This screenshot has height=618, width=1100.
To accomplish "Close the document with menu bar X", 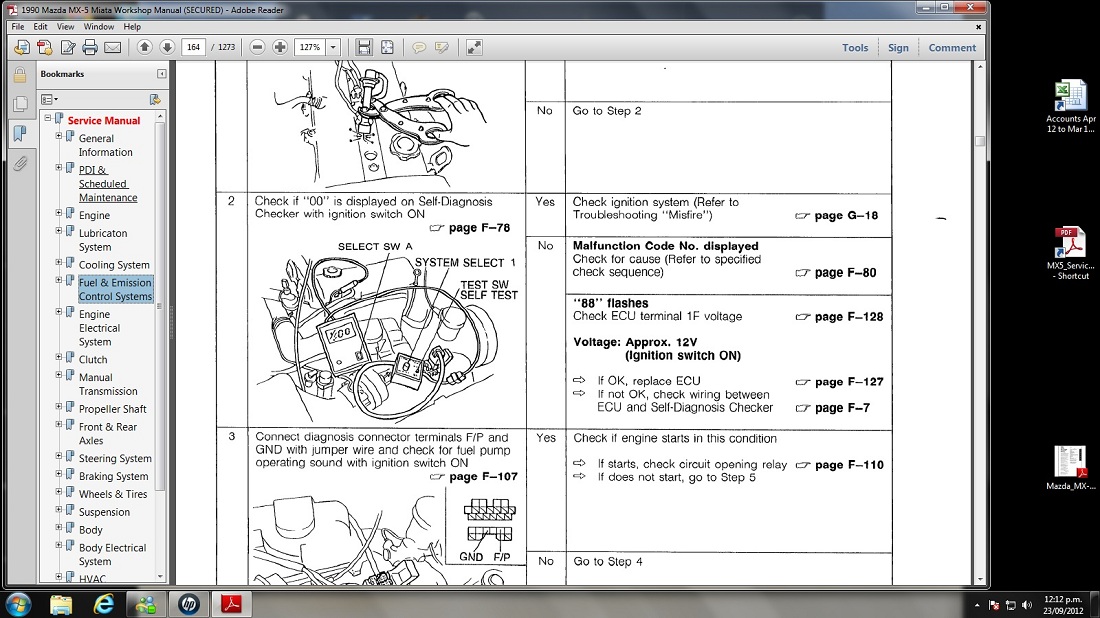I will click(x=978, y=27).
